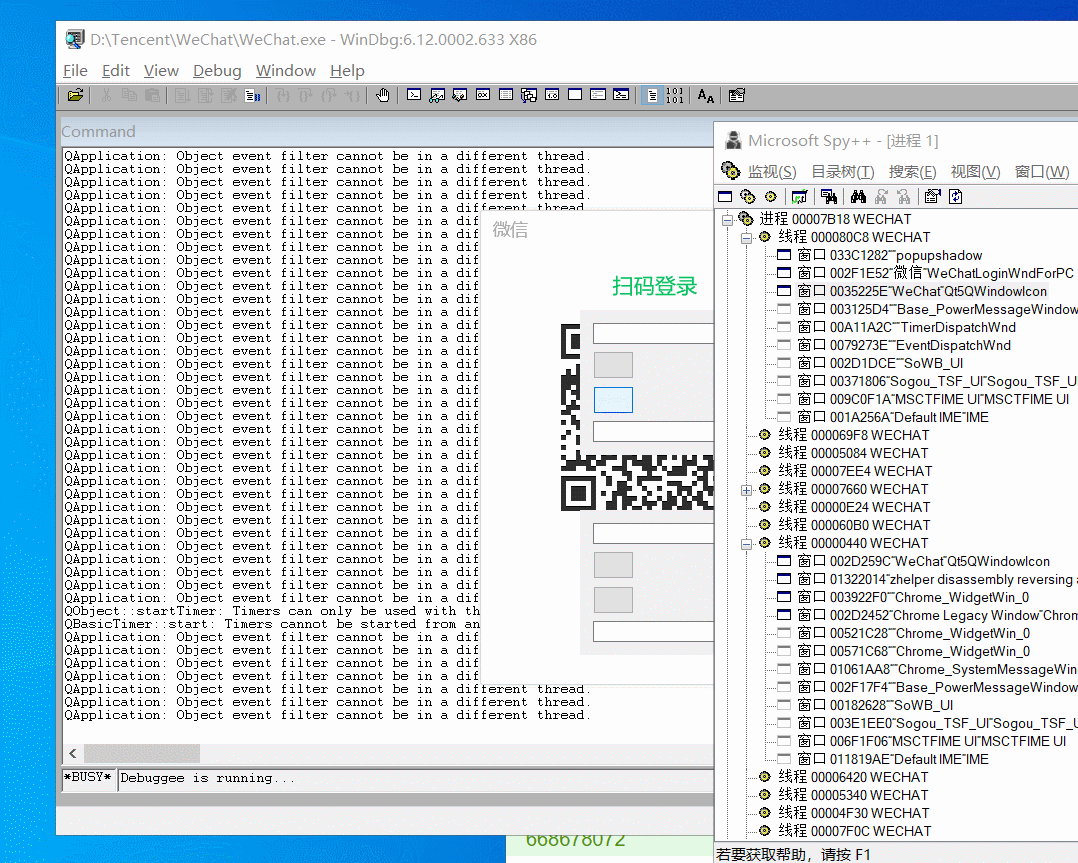The height and width of the screenshot is (863, 1078).
Task: Click the Spy++ binoculars Find icon
Action: (x=858, y=197)
